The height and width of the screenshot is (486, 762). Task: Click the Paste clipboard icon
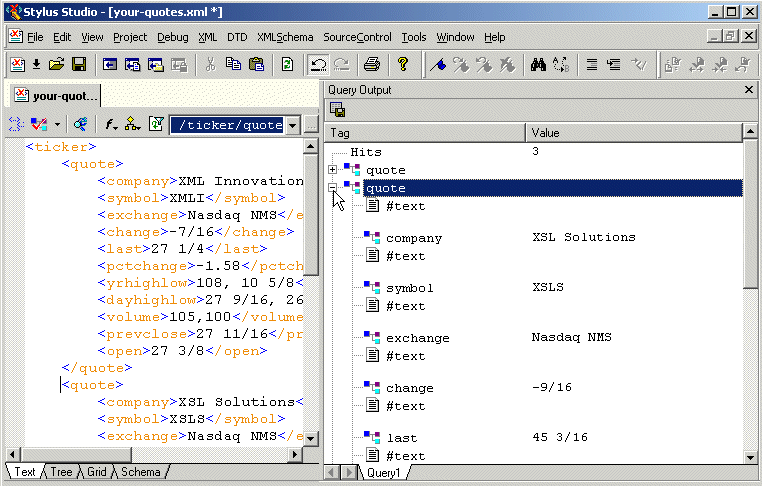[256, 65]
